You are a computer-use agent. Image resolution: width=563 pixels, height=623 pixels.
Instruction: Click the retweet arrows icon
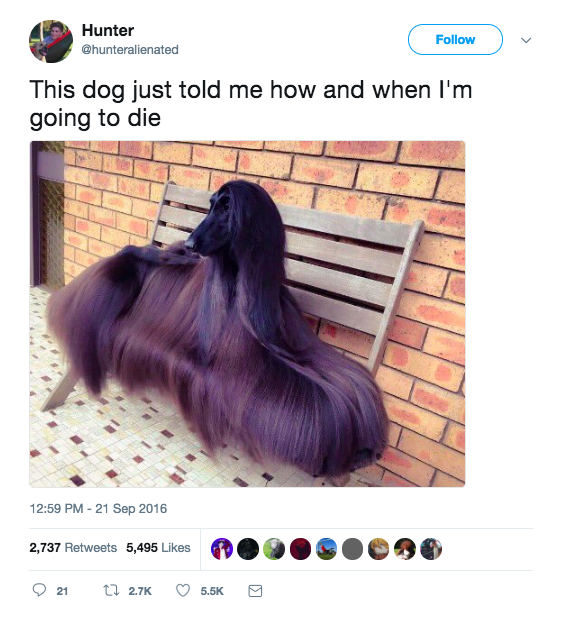pyautogui.click(x=111, y=591)
